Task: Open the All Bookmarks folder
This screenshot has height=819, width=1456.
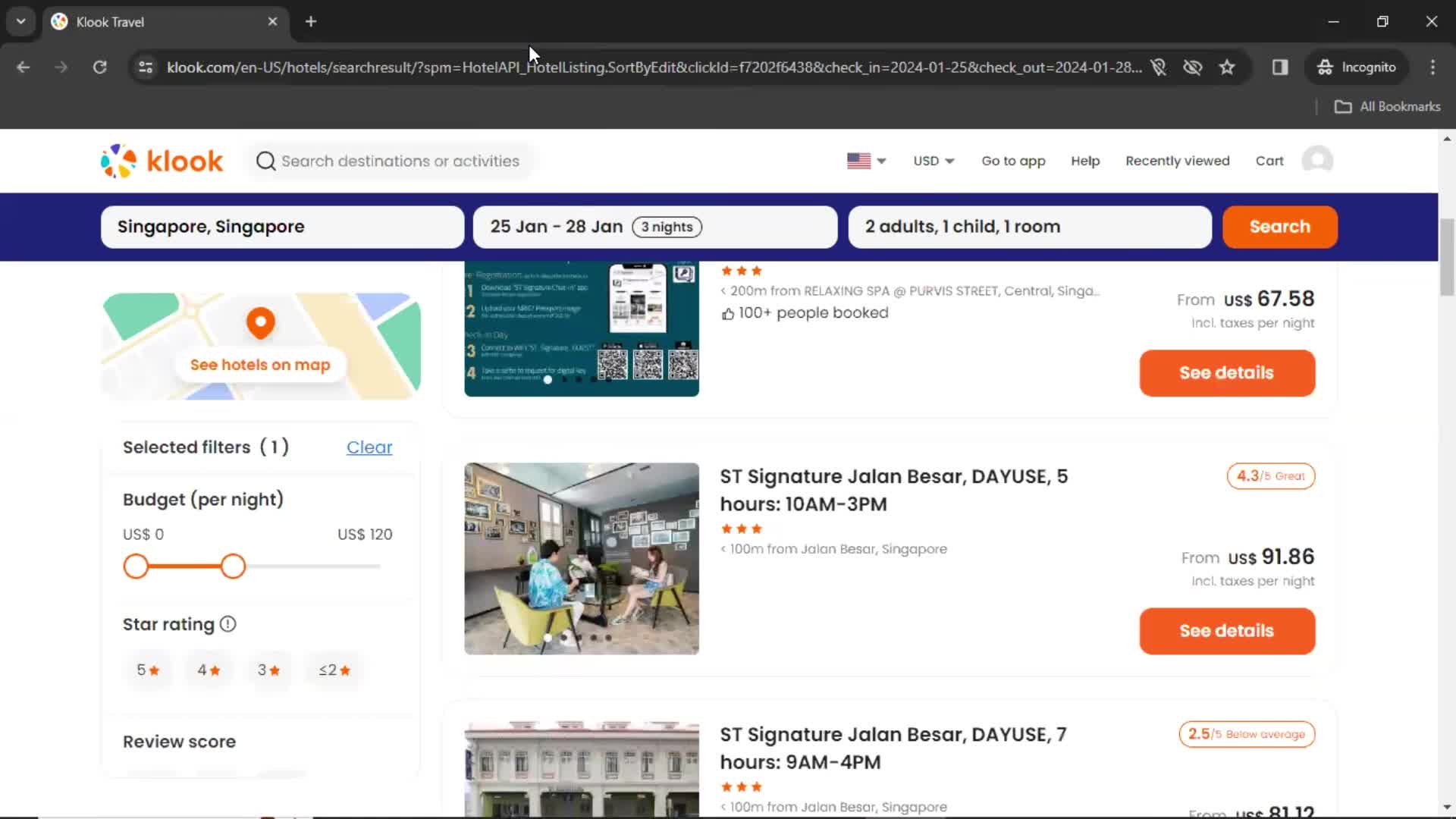Action: (x=1387, y=107)
